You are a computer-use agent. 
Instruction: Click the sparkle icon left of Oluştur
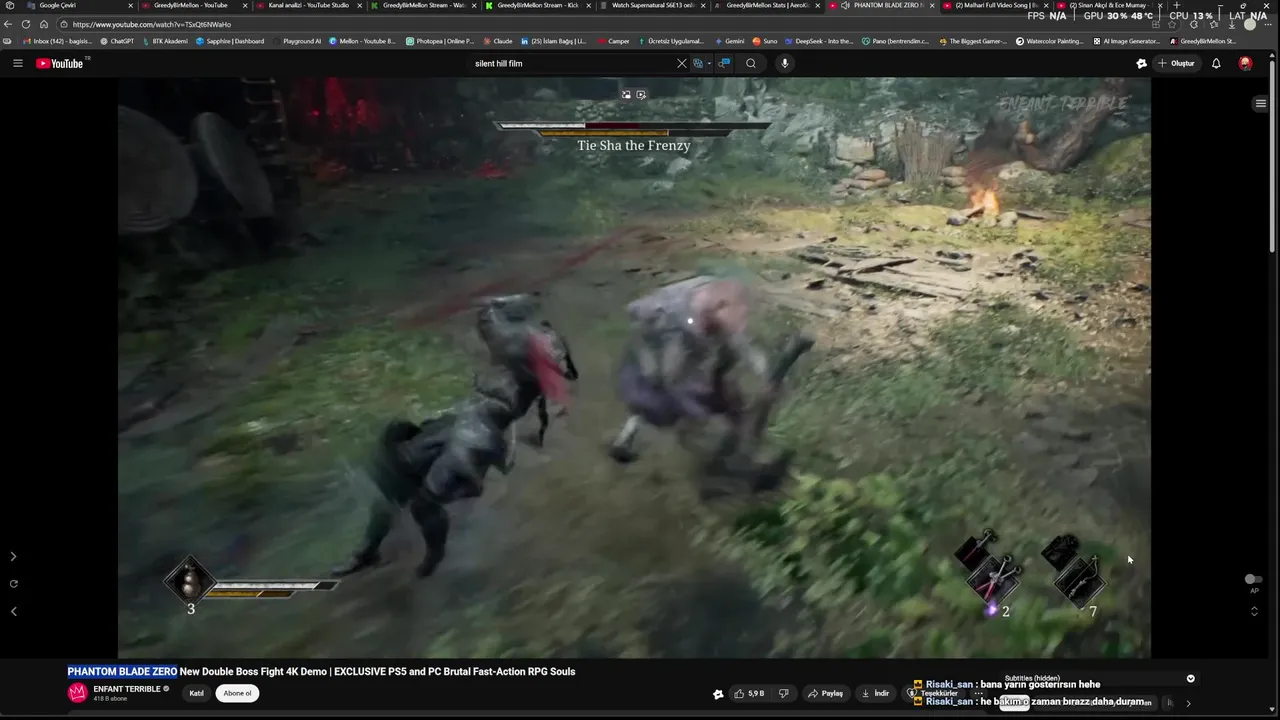1141,63
